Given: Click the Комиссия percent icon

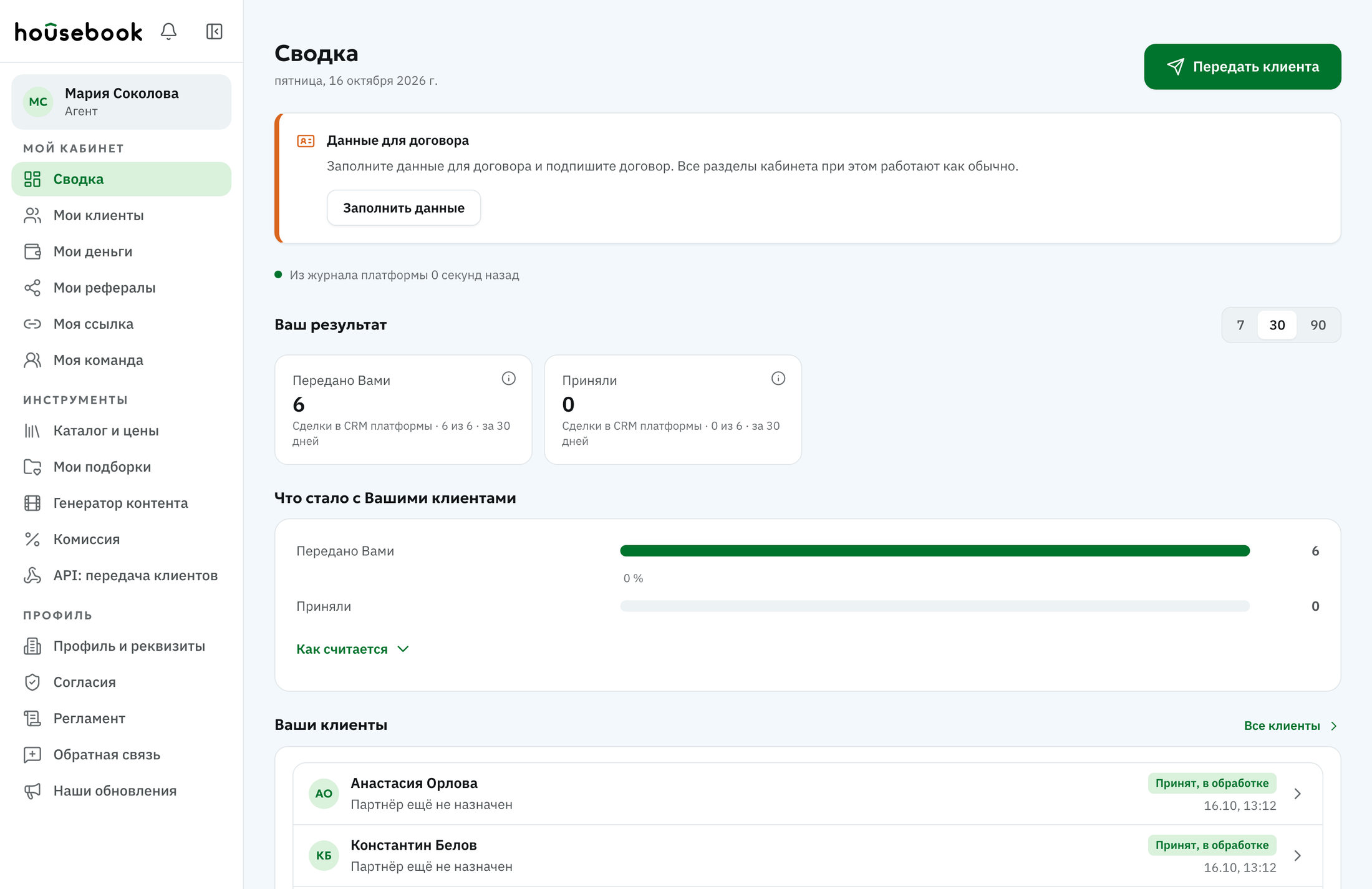Looking at the screenshot, I should click(32, 539).
